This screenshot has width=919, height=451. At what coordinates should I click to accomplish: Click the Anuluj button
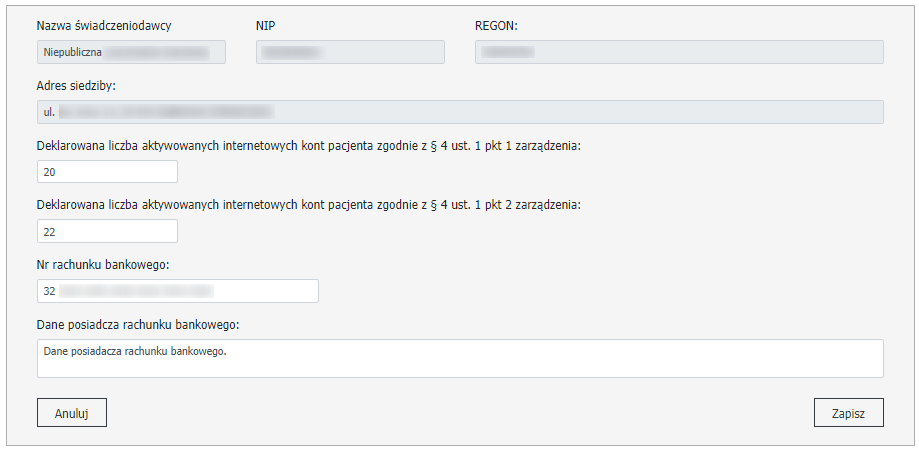(71, 412)
